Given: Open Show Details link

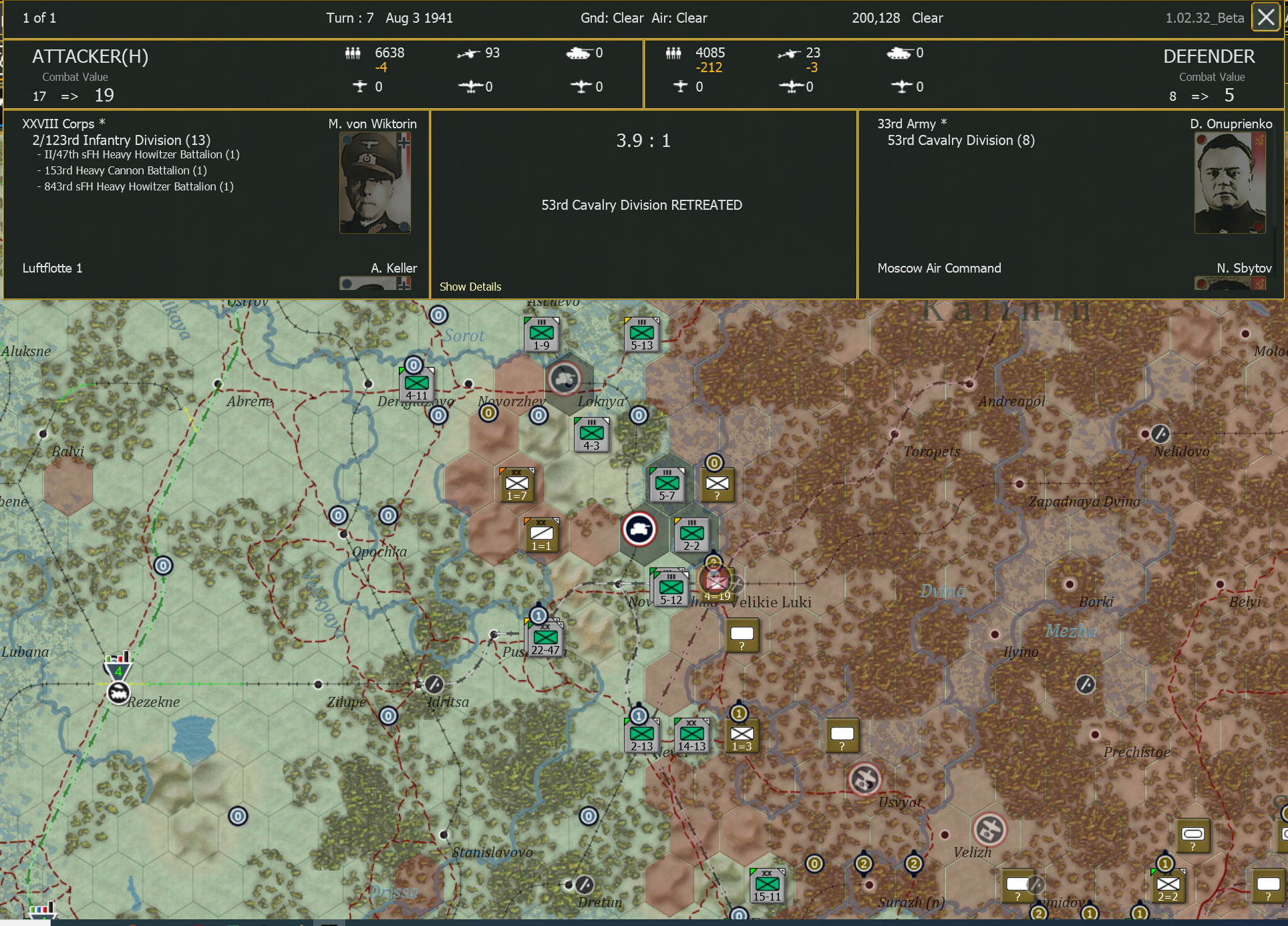Looking at the screenshot, I should 470,287.
